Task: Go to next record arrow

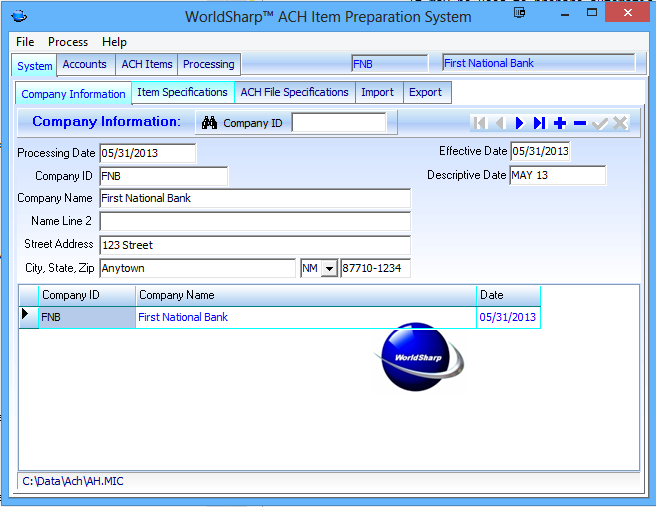Action: click(x=520, y=123)
